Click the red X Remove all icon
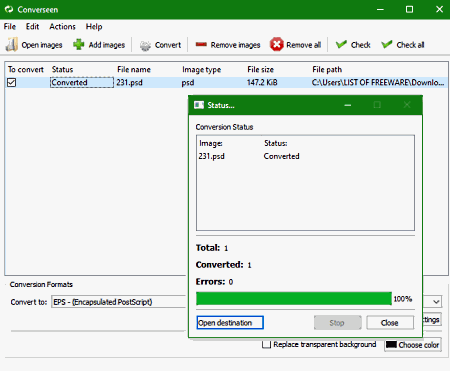Viewport: 450px width, 371px height. tap(276, 44)
